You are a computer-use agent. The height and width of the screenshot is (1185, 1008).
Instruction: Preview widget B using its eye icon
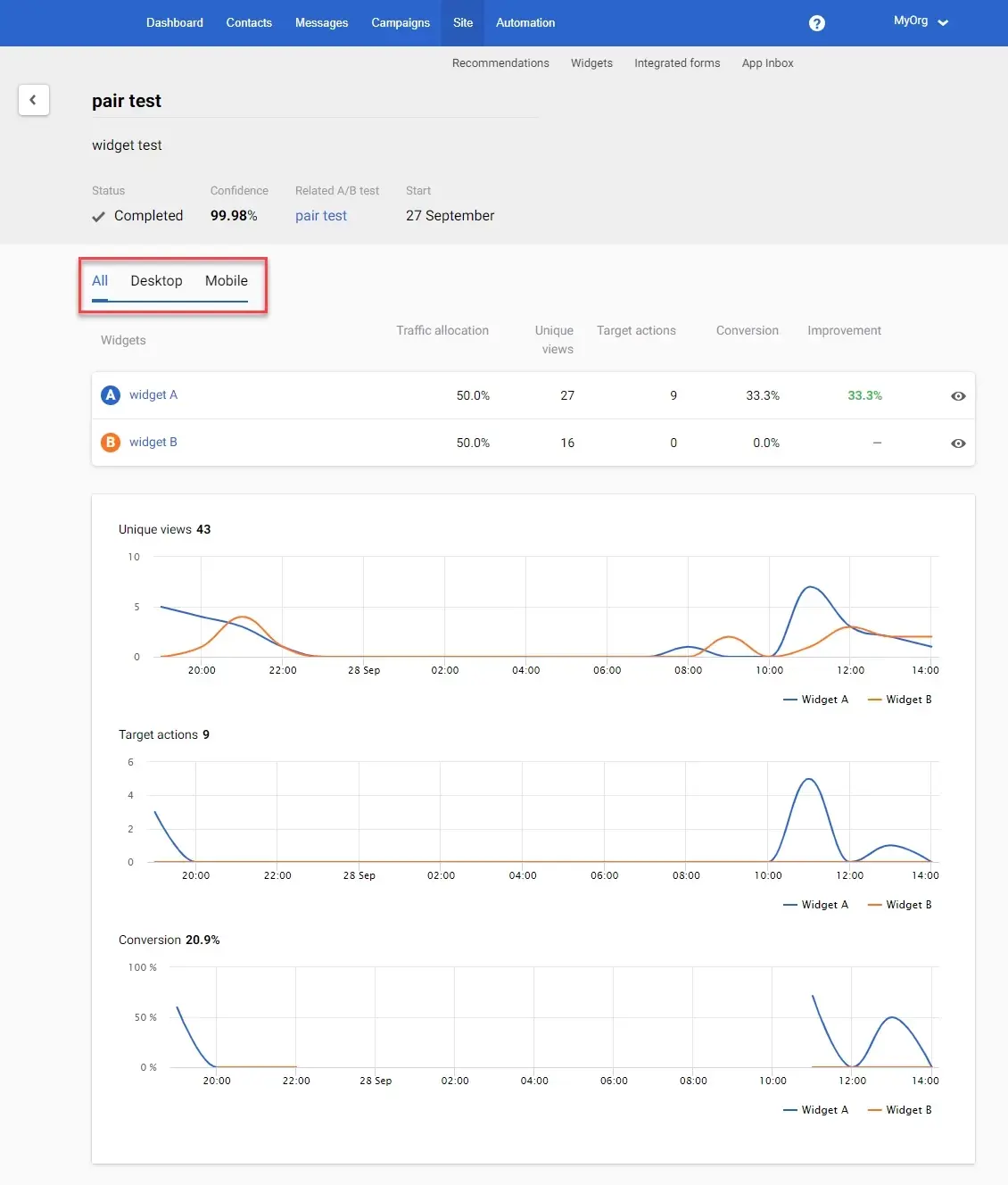point(958,443)
